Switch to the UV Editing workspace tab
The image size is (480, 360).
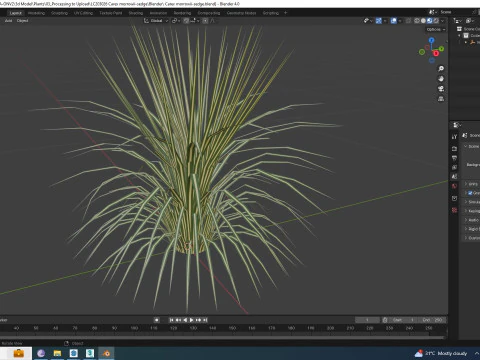pos(83,13)
